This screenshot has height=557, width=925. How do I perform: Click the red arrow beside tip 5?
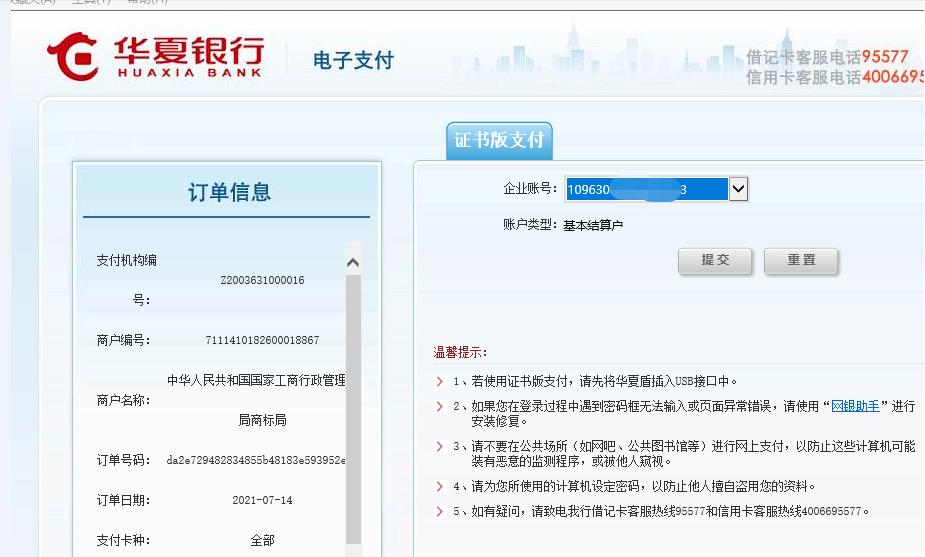click(x=439, y=512)
